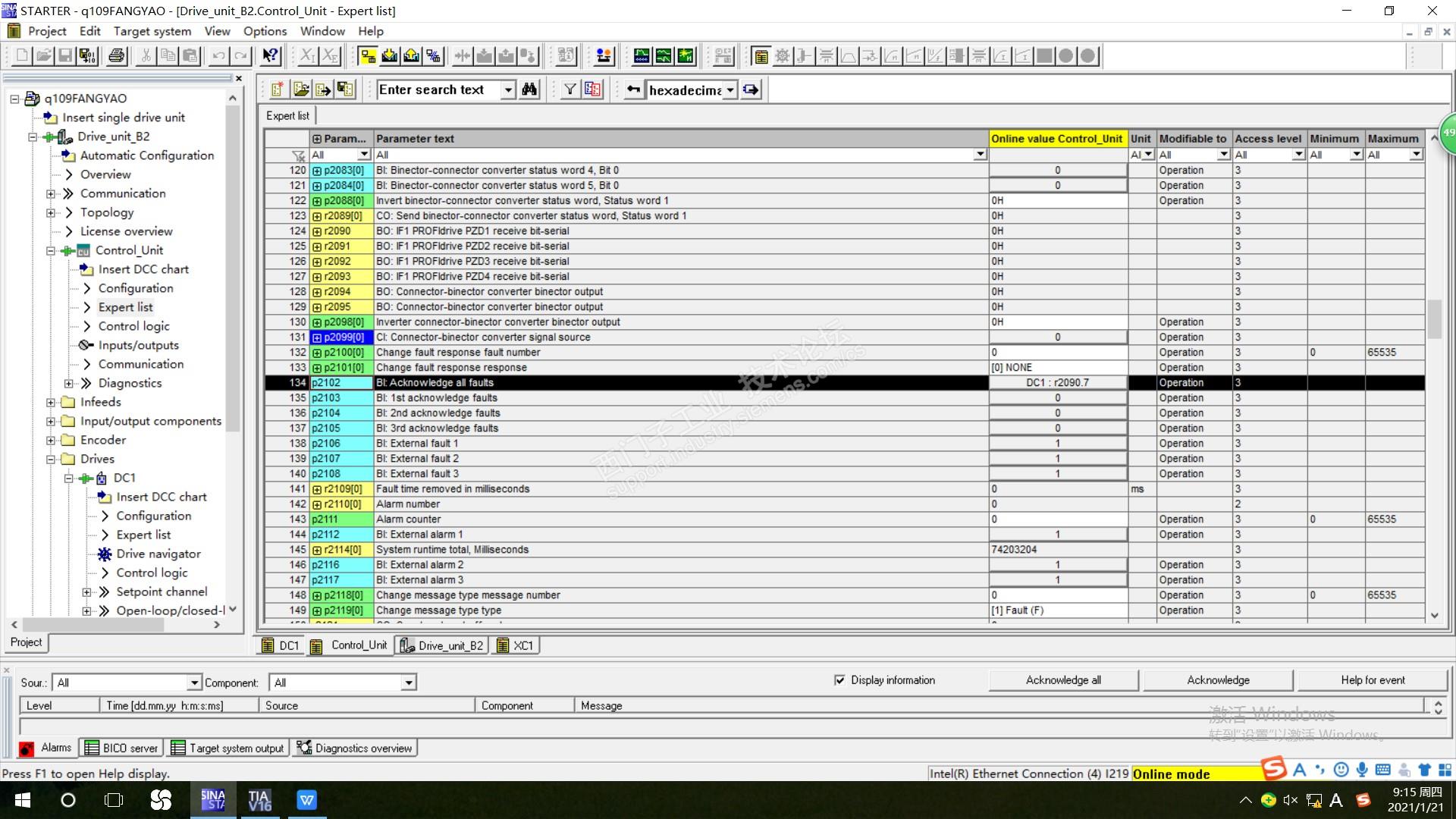Viewport: 1456px width, 819px height.
Task: Click the context help arrow icon
Action: (x=270, y=56)
